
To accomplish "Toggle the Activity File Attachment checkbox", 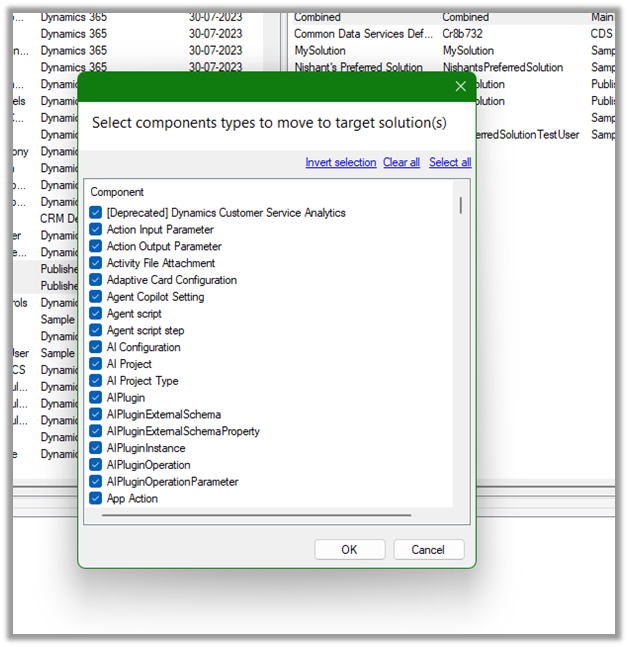I will (x=96, y=263).
